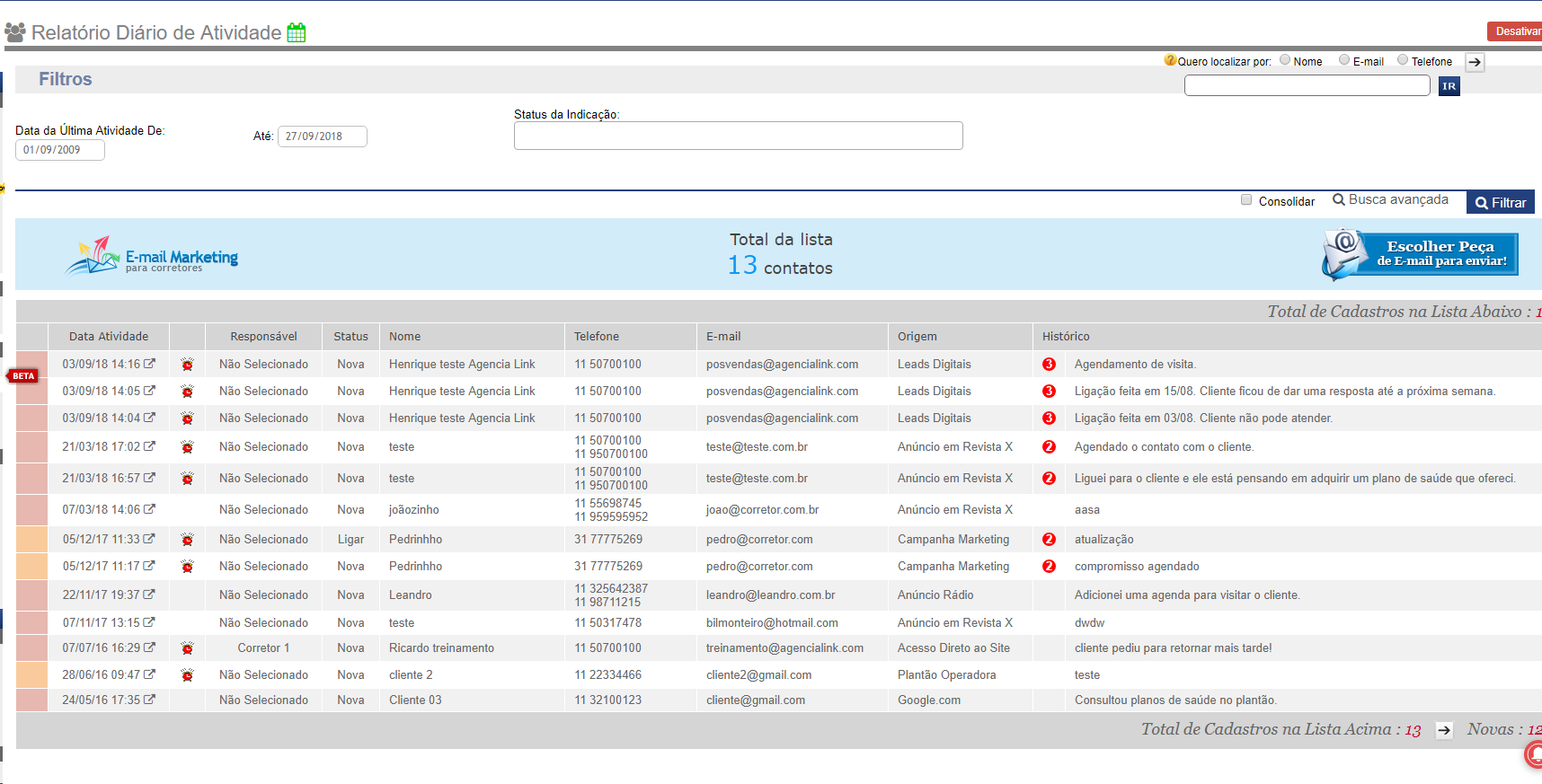
Task: Click the arrow icon beside the Telefone option
Action: (1475, 62)
